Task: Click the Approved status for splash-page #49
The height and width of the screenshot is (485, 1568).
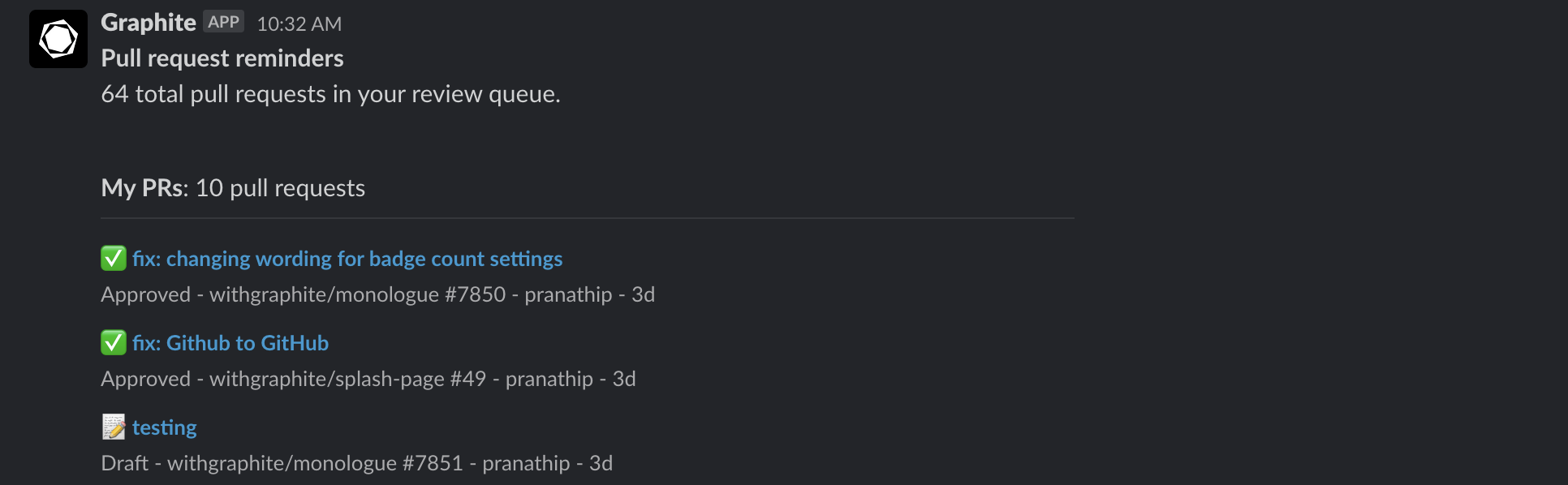Action: (x=146, y=379)
